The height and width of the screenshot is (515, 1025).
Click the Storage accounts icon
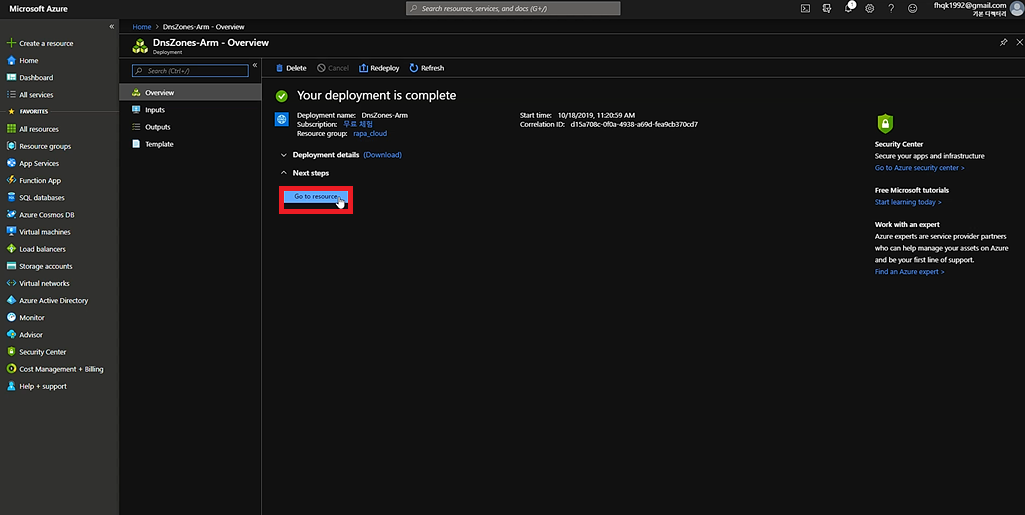point(11,266)
